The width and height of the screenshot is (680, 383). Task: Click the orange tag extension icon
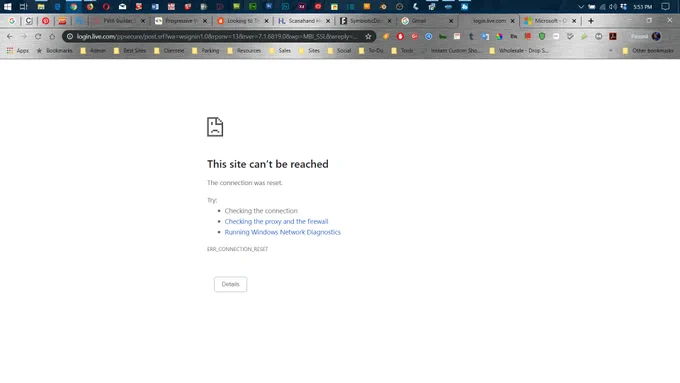click(386, 36)
